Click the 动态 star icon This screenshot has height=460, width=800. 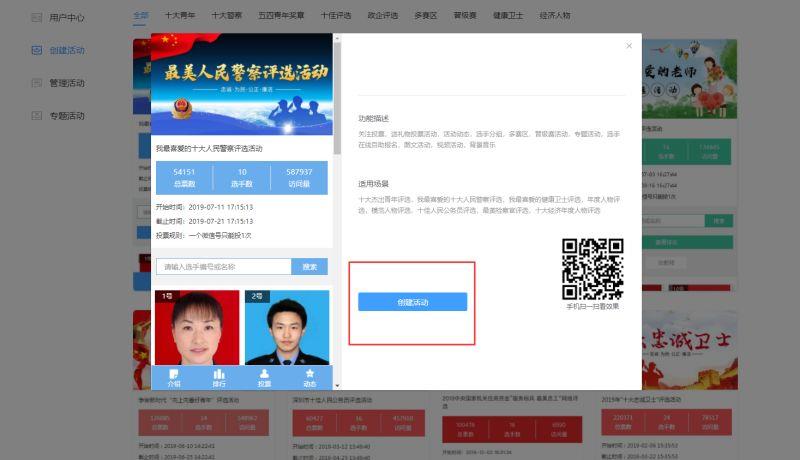click(x=309, y=377)
